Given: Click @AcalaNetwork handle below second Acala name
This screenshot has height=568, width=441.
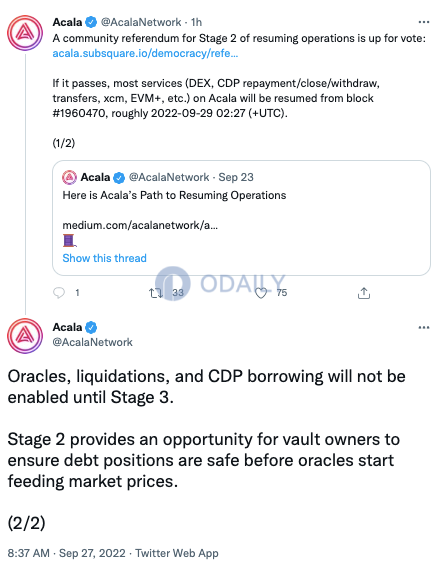Looking at the screenshot, I should tap(92, 342).
